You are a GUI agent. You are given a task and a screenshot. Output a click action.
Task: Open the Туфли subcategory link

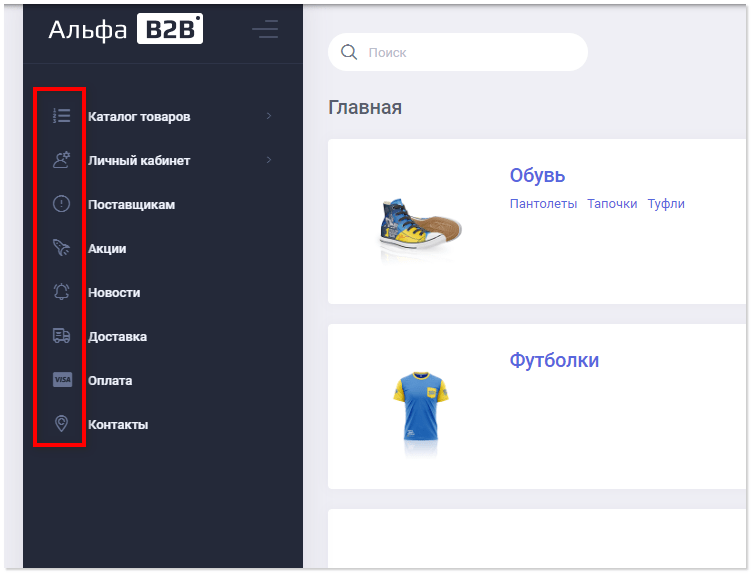[666, 204]
